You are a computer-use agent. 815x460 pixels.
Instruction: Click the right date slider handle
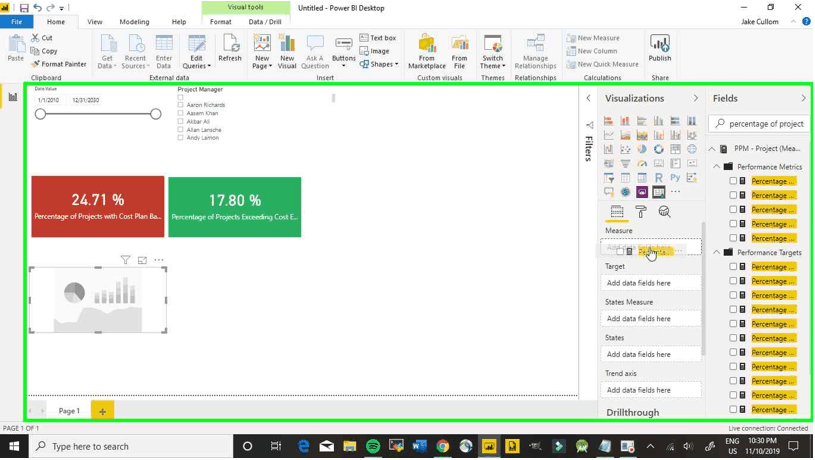coord(155,114)
